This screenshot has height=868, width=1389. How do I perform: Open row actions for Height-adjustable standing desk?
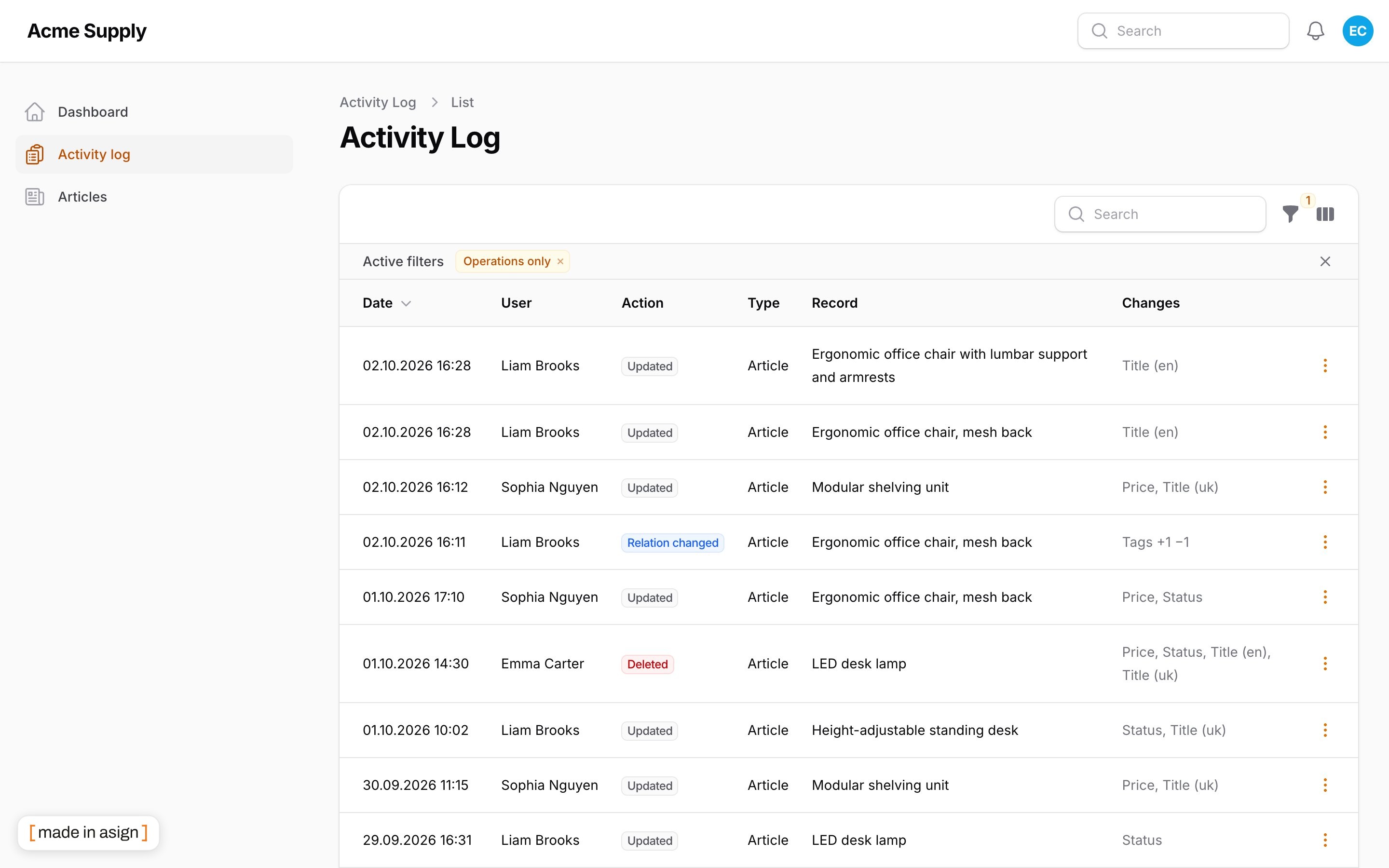pos(1325,731)
